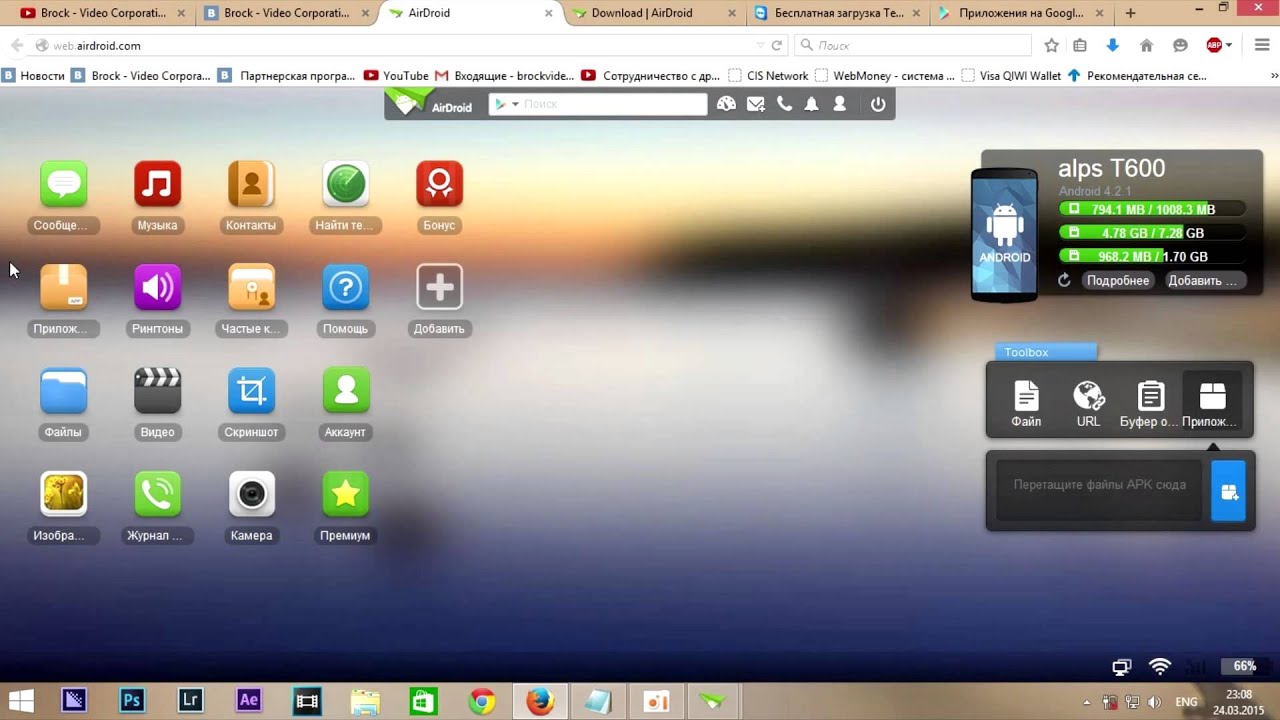
Task: Open the Контакты contacts icon
Action: pos(251,185)
